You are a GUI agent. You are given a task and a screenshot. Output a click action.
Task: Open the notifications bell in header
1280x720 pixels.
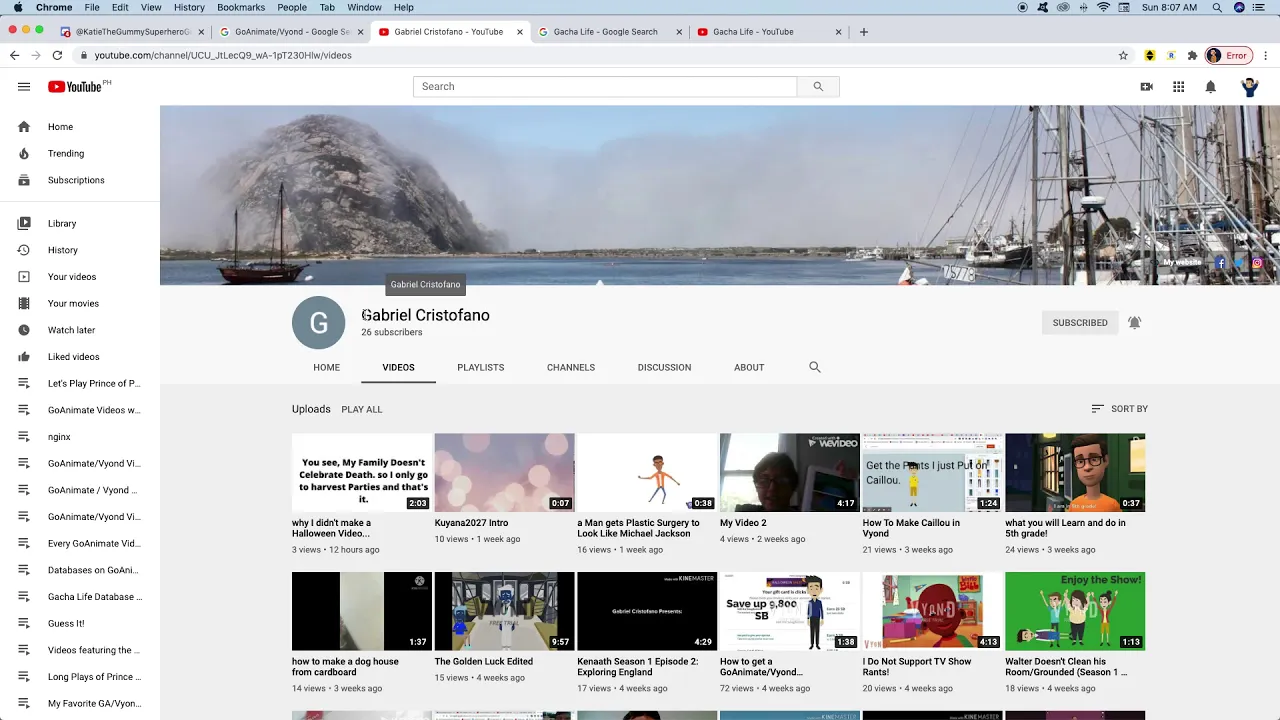(x=1211, y=87)
